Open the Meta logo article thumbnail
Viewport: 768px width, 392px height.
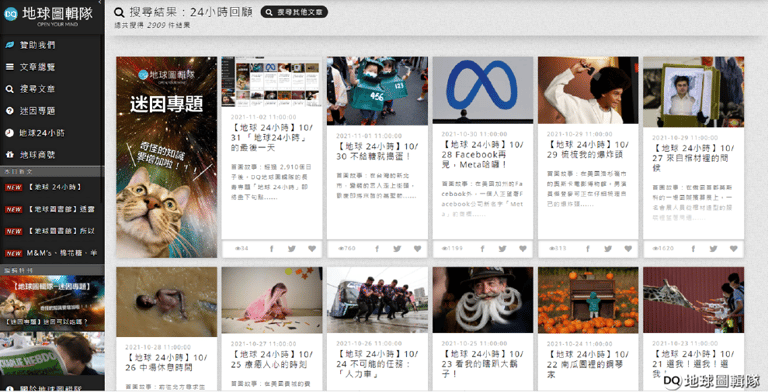(x=482, y=89)
